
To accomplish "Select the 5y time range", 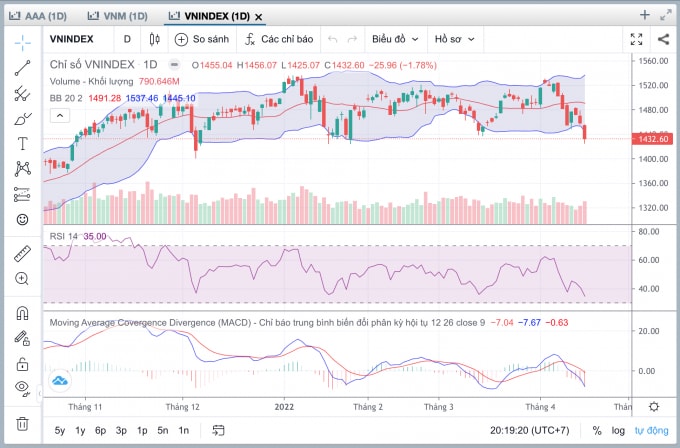I will 60,431.
